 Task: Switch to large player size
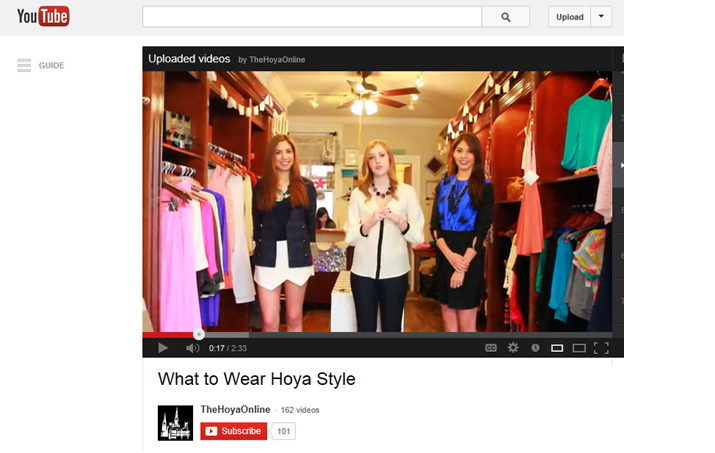[579, 348]
